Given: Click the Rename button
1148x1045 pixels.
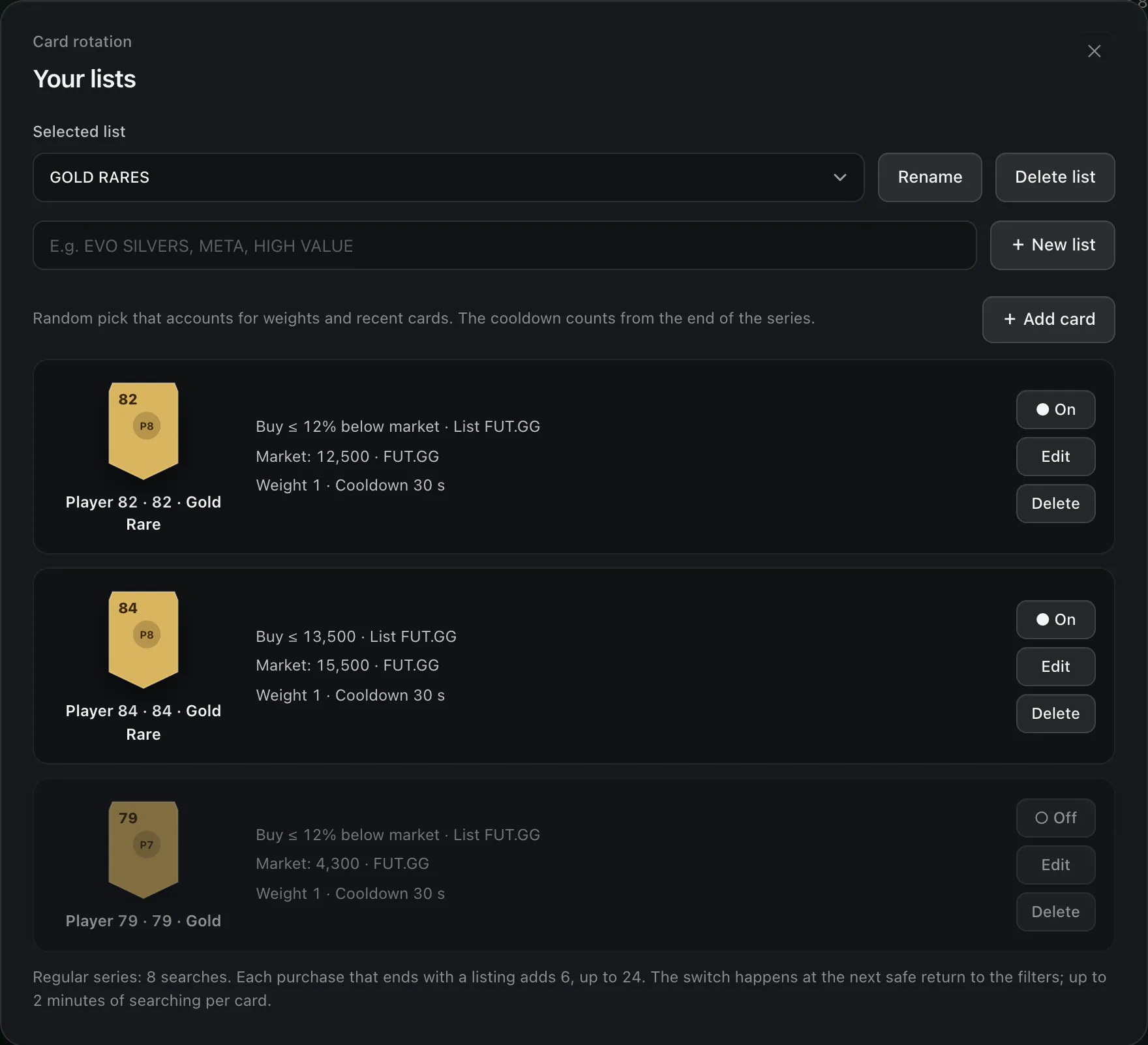Looking at the screenshot, I should [929, 177].
